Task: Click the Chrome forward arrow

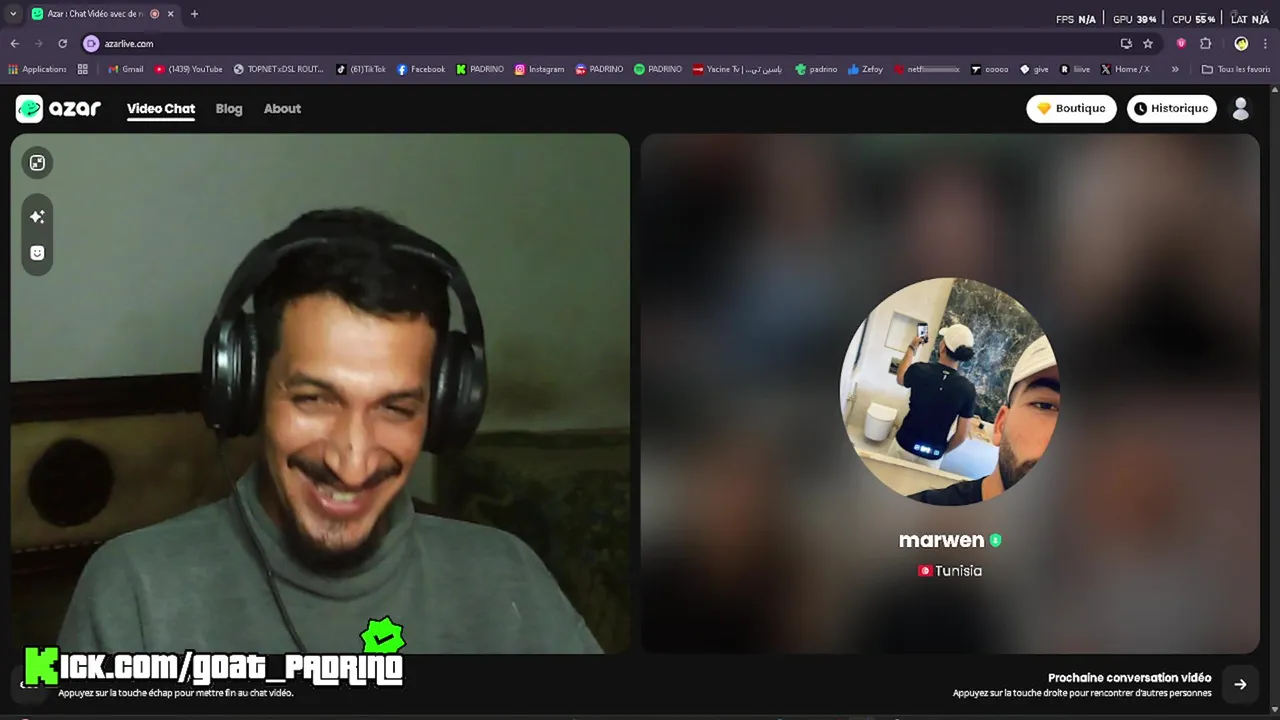Action: click(x=38, y=43)
